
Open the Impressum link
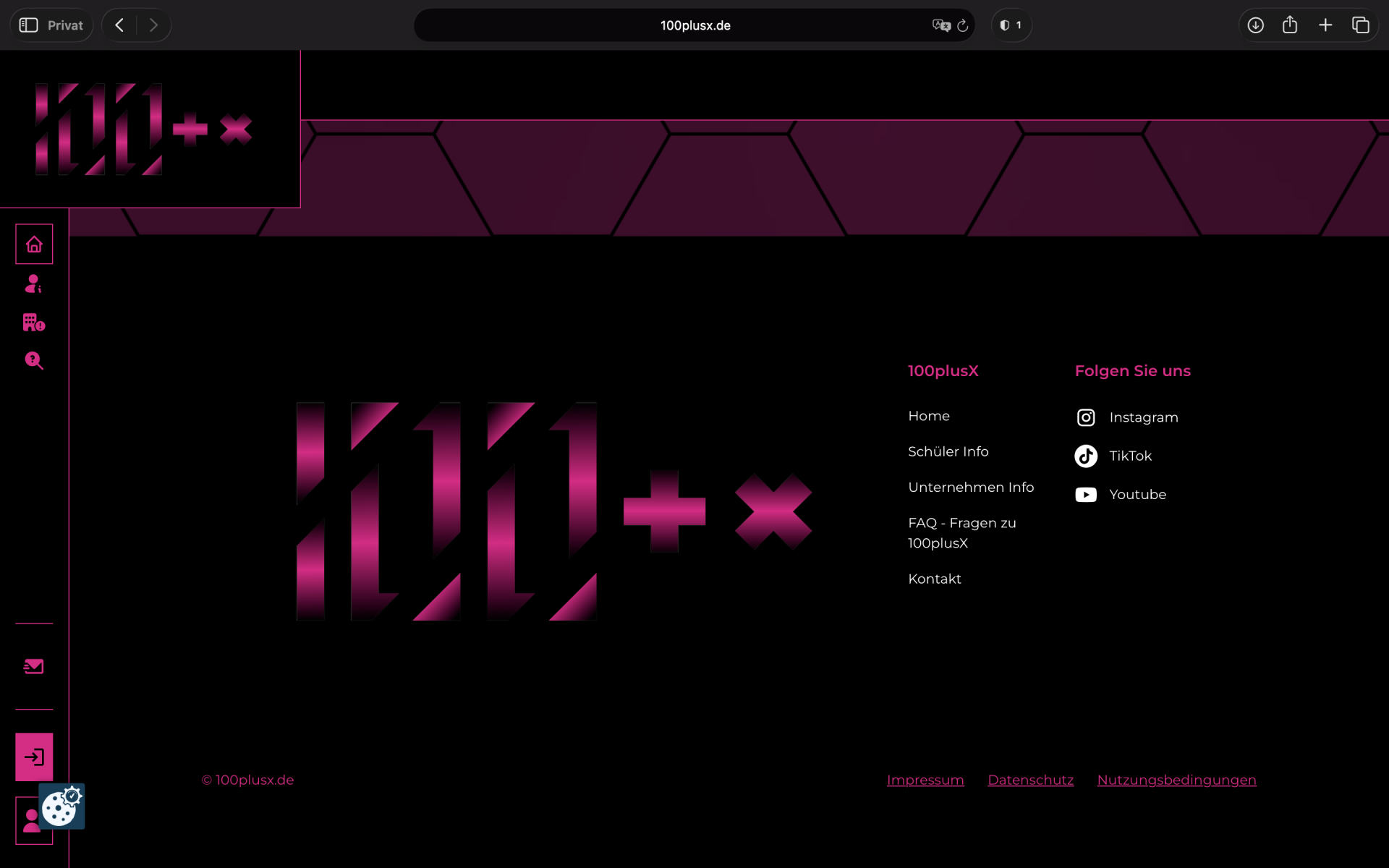coord(925,780)
